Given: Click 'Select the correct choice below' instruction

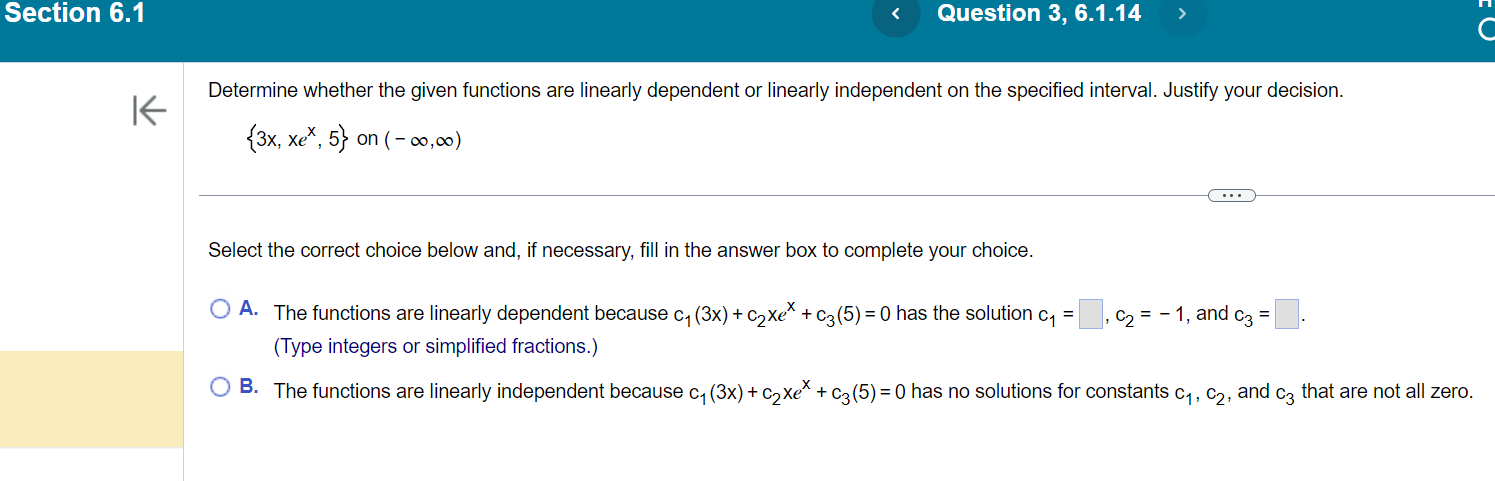Looking at the screenshot, I should click(x=620, y=251).
